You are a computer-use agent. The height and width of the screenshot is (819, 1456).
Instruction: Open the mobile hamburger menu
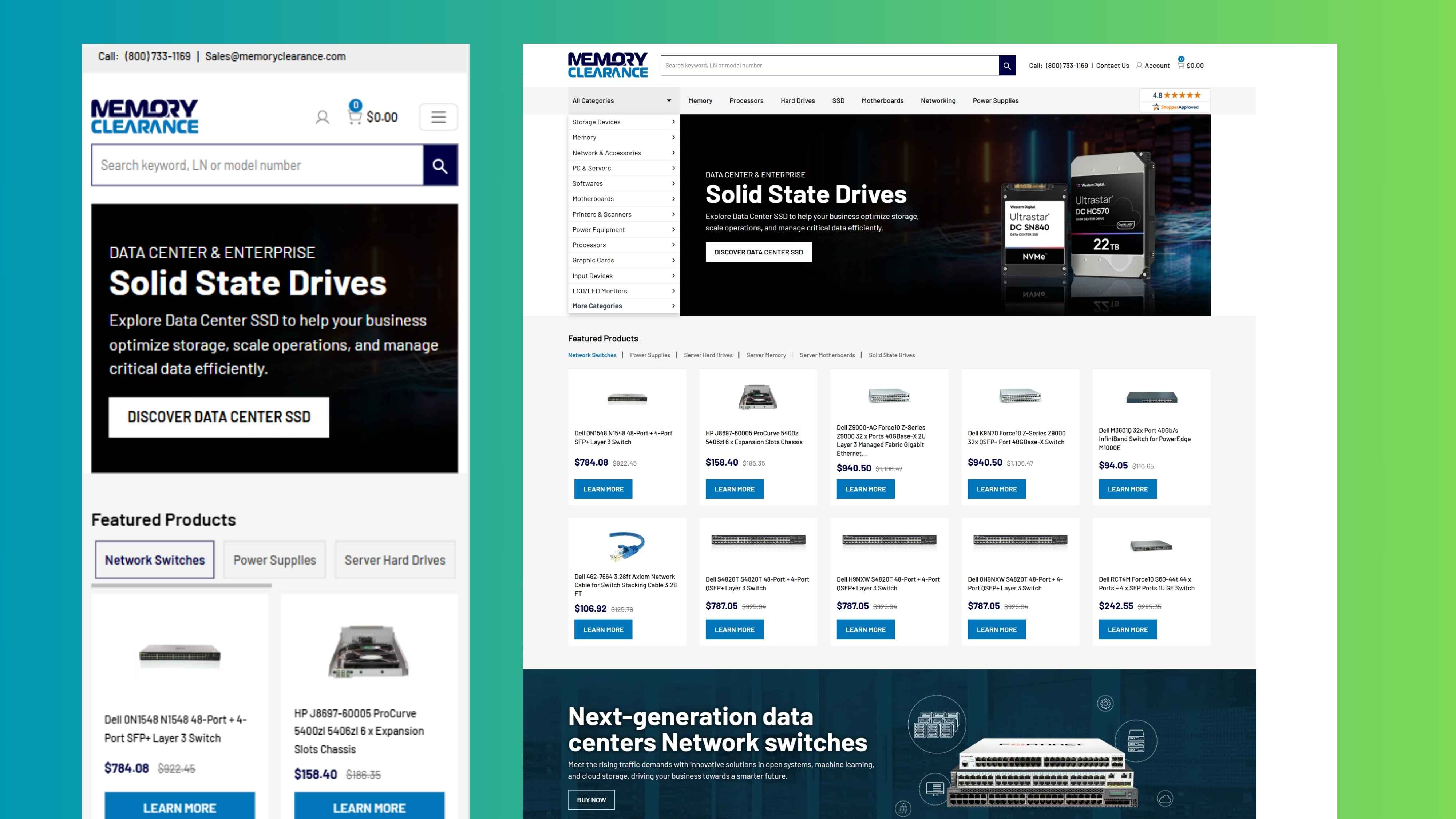439,117
